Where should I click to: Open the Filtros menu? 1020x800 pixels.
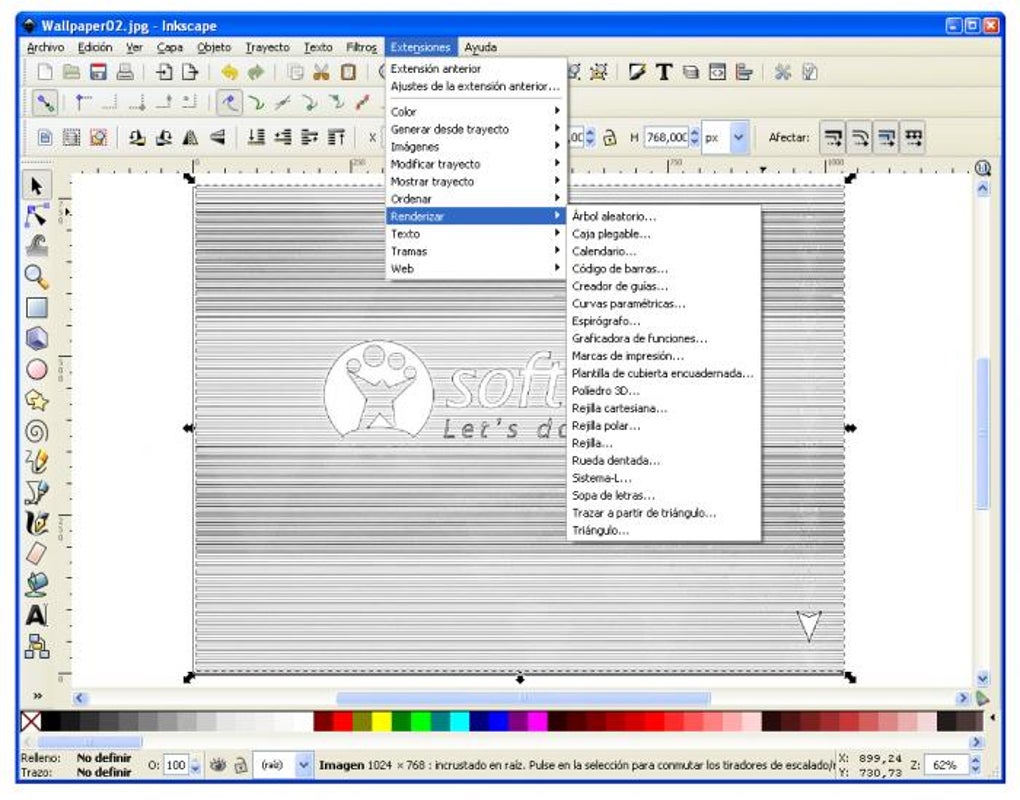361,47
